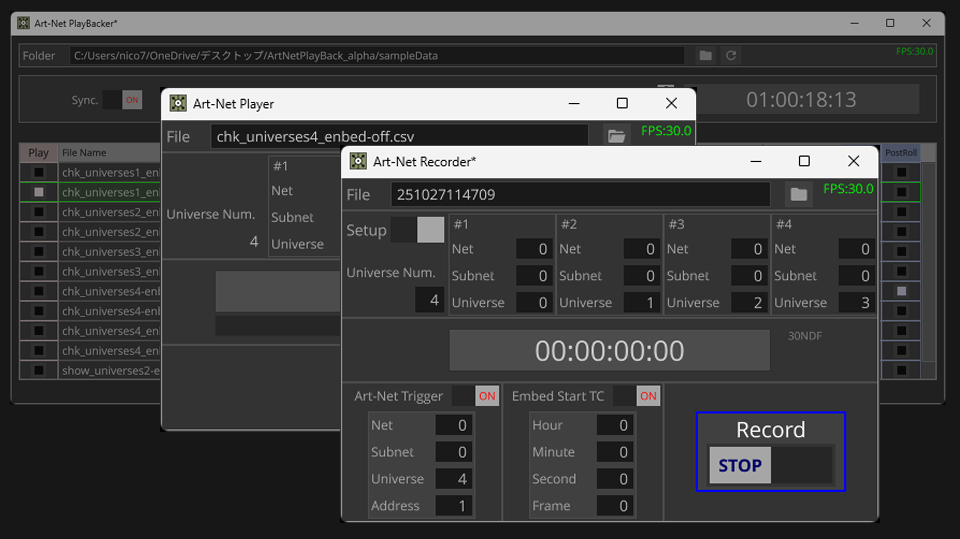The width and height of the screenshot is (960, 539).
Task: Click the Play column header
Action: tap(38, 153)
